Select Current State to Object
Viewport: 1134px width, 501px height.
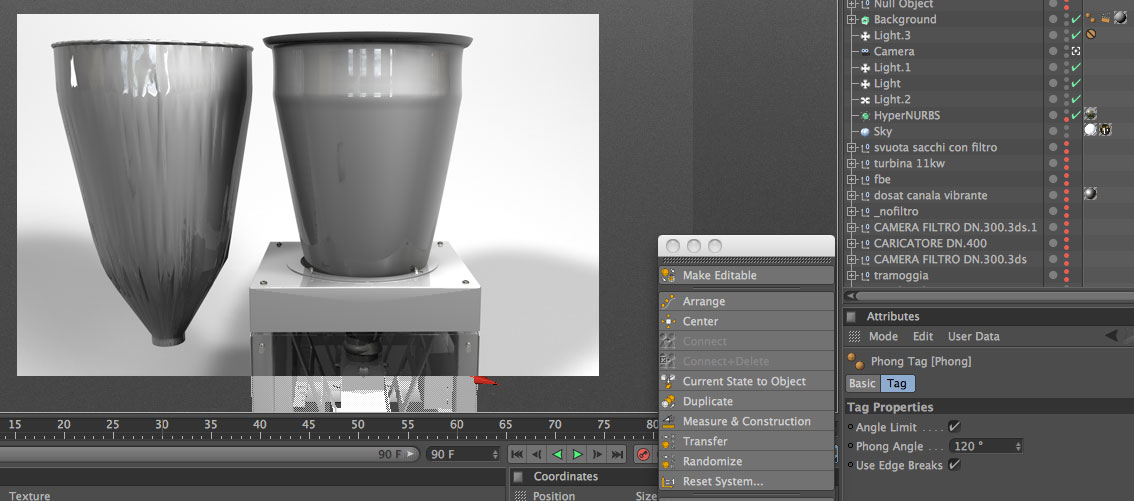point(743,381)
